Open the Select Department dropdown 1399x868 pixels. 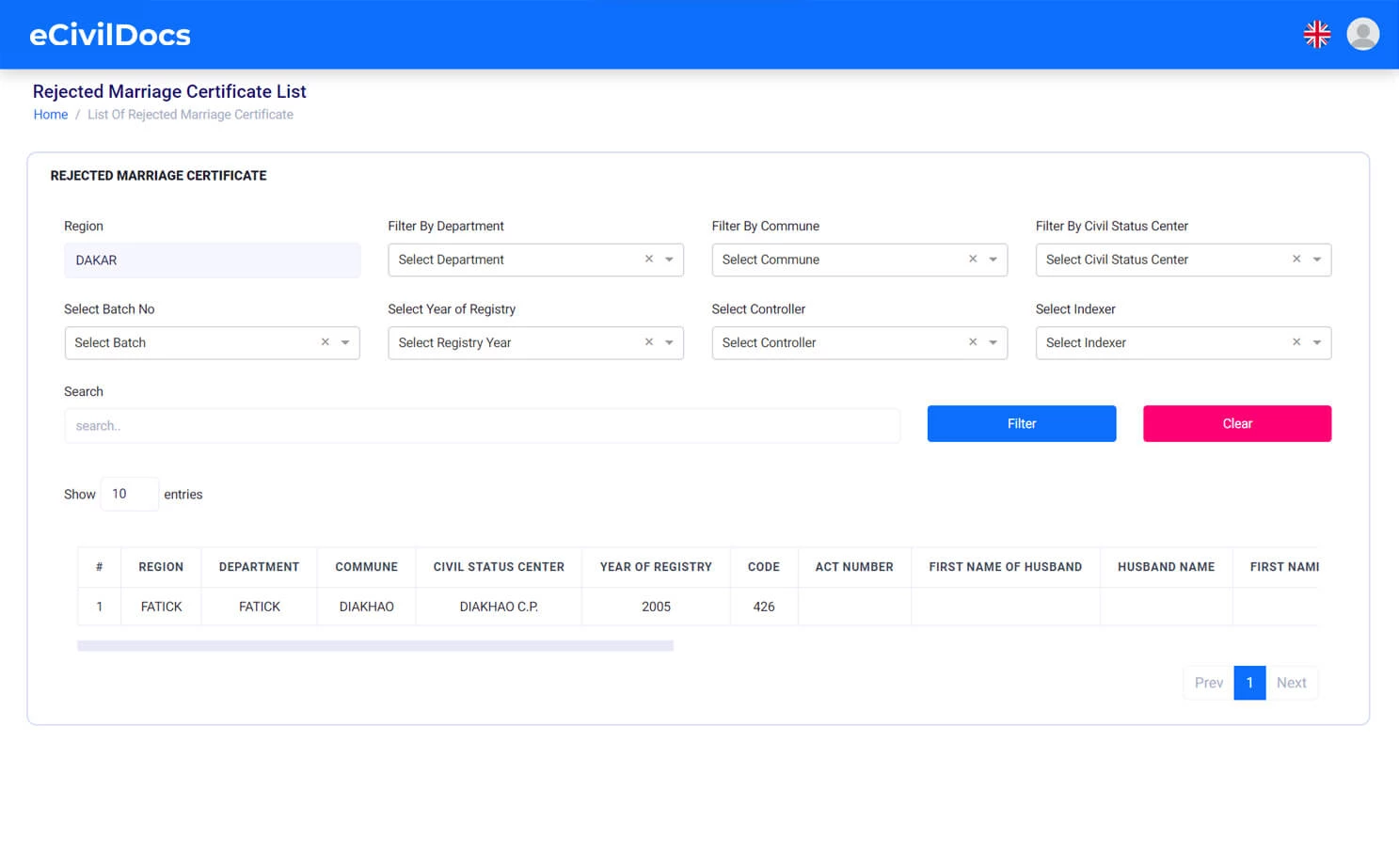click(x=669, y=260)
